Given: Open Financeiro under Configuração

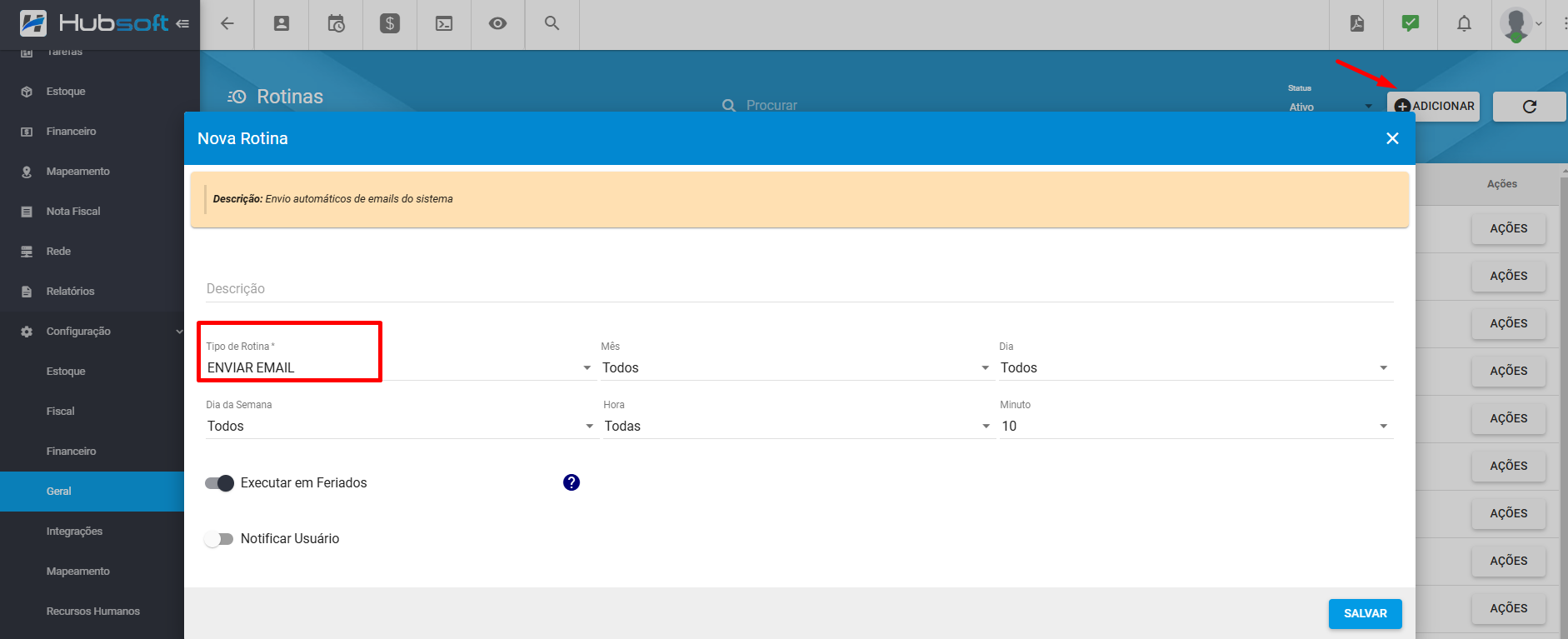Looking at the screenshot, I should pos(71,452).
